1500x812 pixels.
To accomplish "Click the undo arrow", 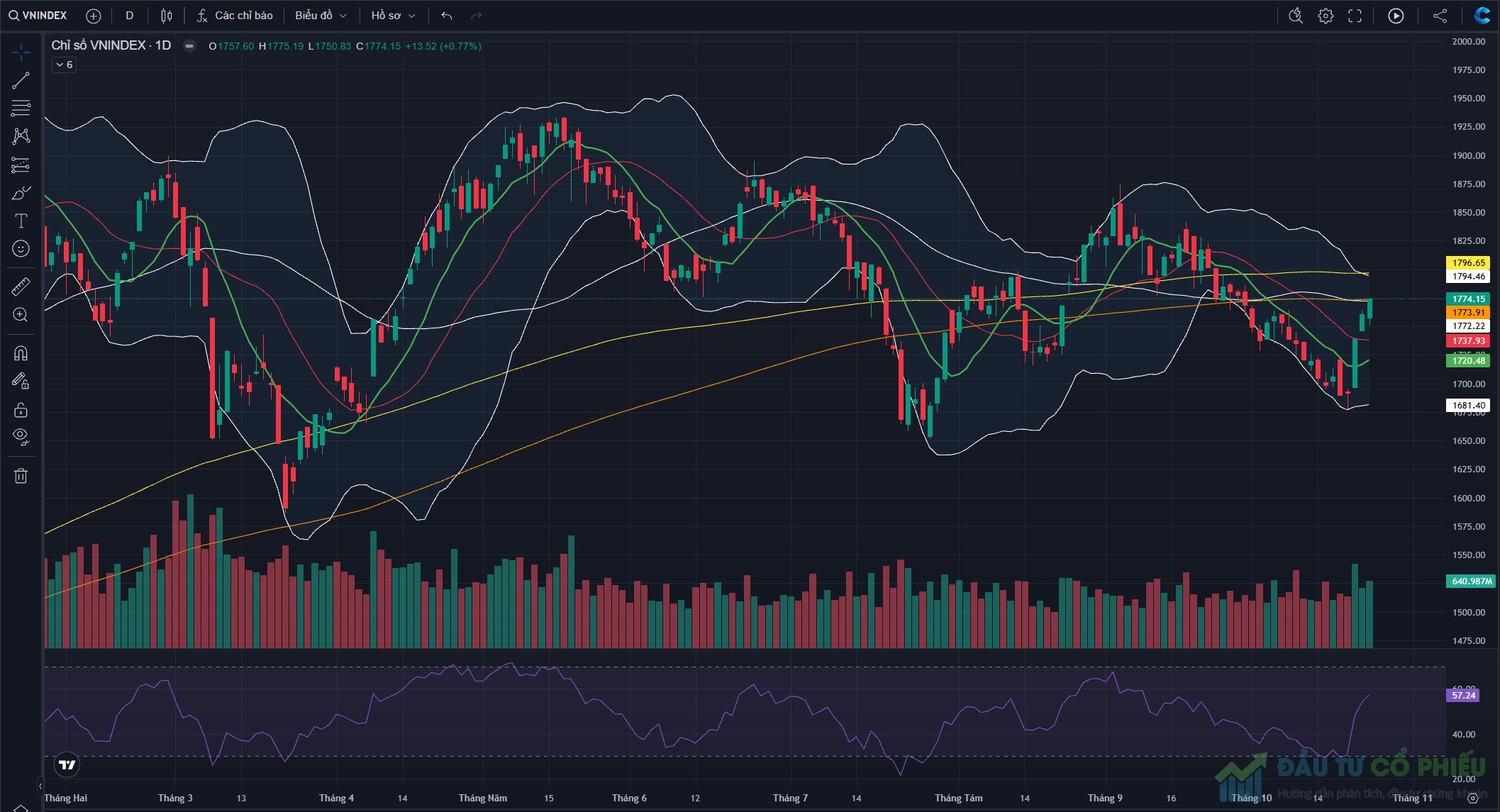I will (446, 16).
